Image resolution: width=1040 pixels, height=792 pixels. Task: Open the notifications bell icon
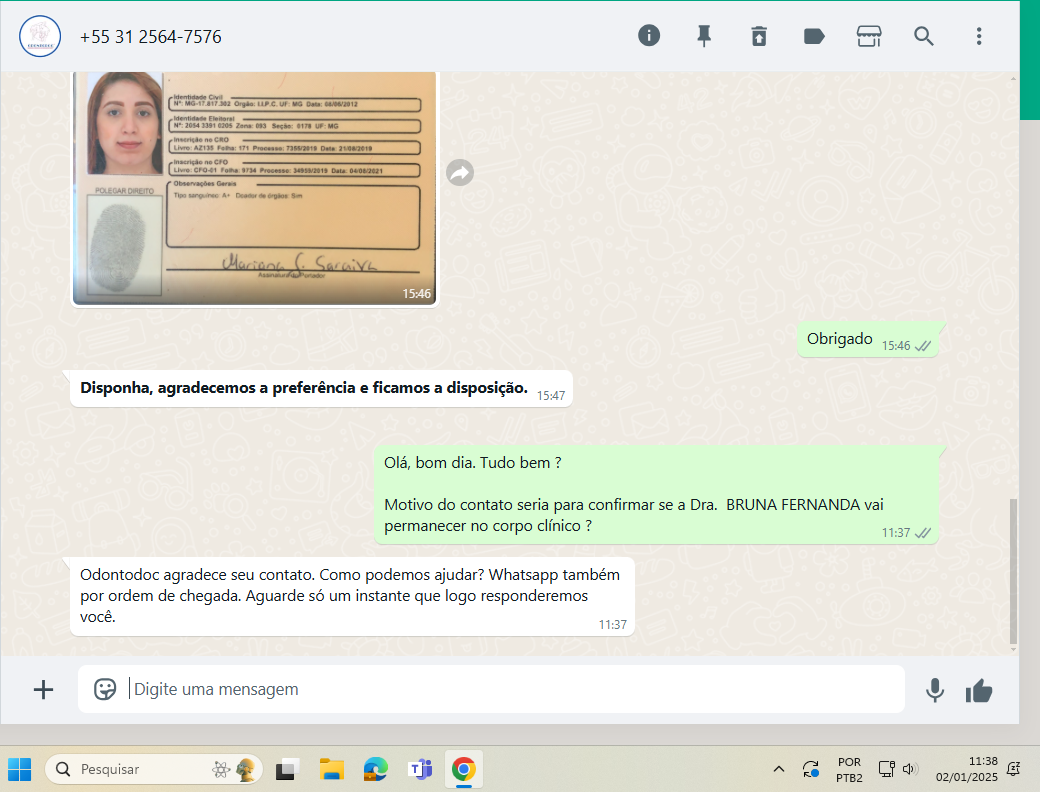[x=1013, y=769]
